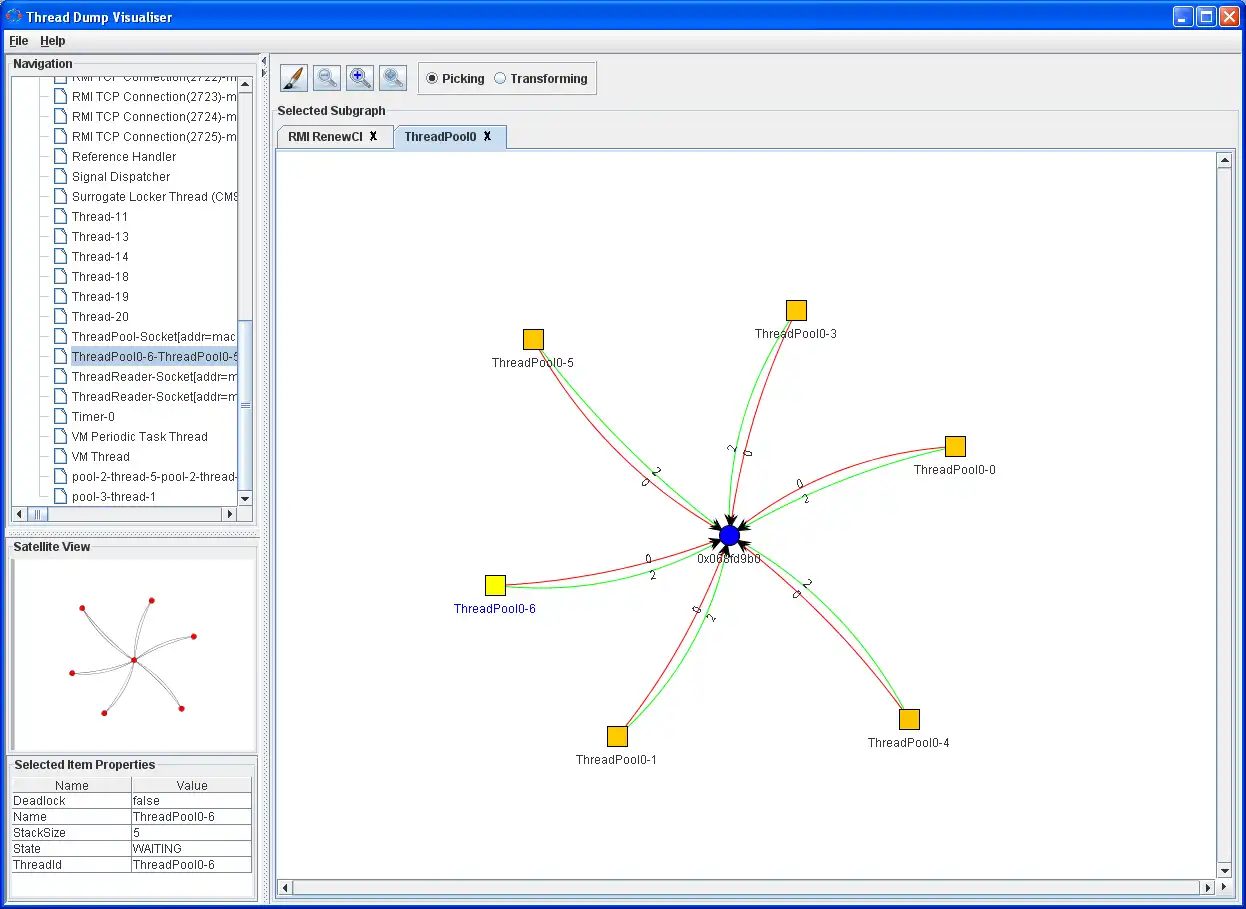Image resolution: width=1246 pixels, height=909 pixels.
Task: Click graph canvas horizontal scrollbar right arrow
Action: tap(1209, 887)
